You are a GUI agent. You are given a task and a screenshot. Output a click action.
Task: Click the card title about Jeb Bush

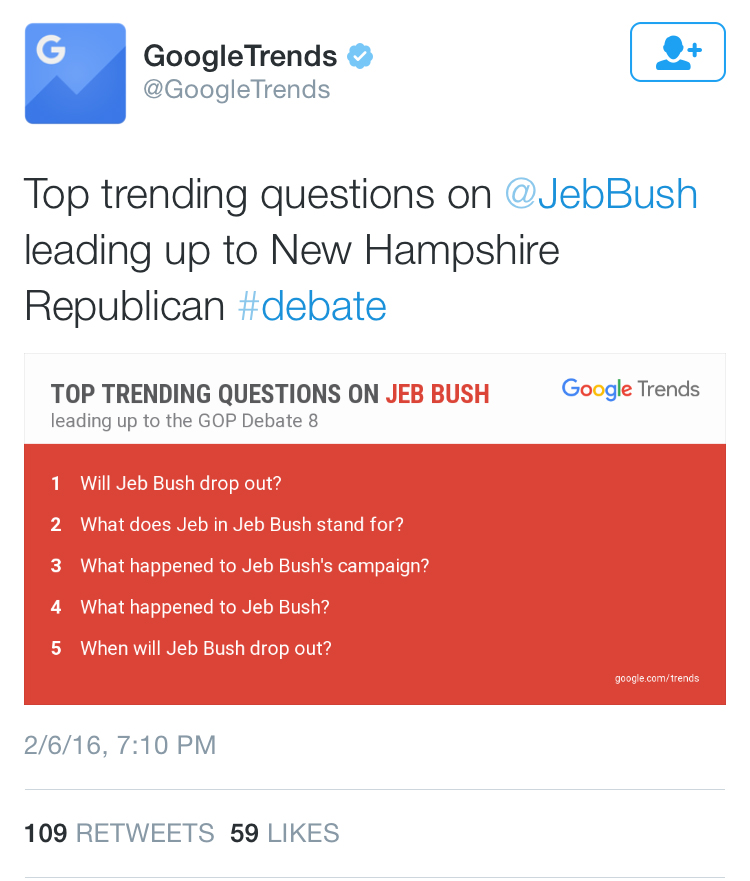(x=270, y=394)
